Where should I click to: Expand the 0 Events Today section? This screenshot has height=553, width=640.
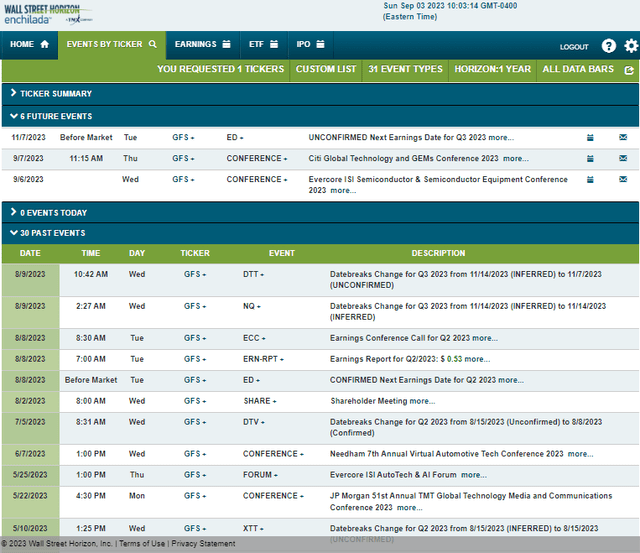320,213
